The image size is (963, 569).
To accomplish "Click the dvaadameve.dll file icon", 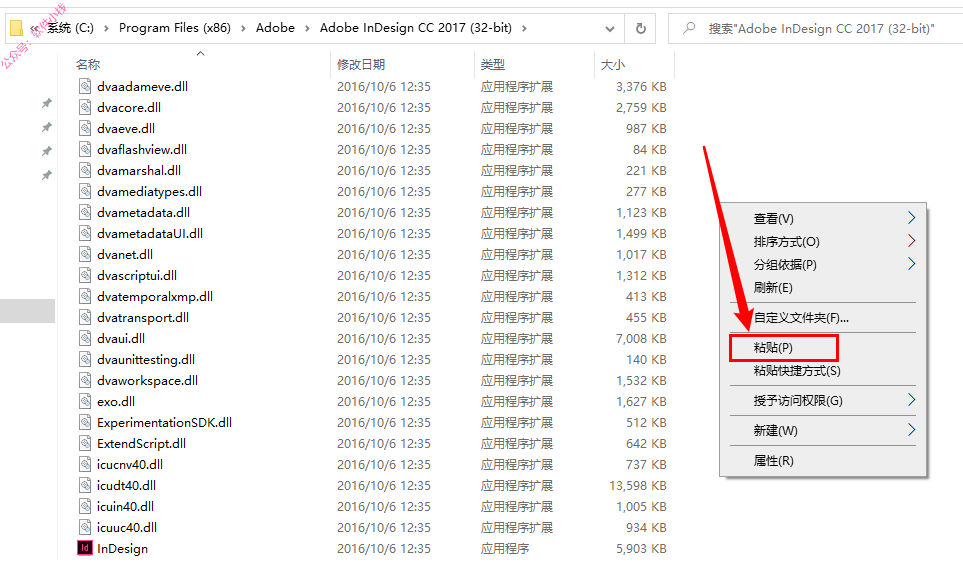I will (85, 86).
